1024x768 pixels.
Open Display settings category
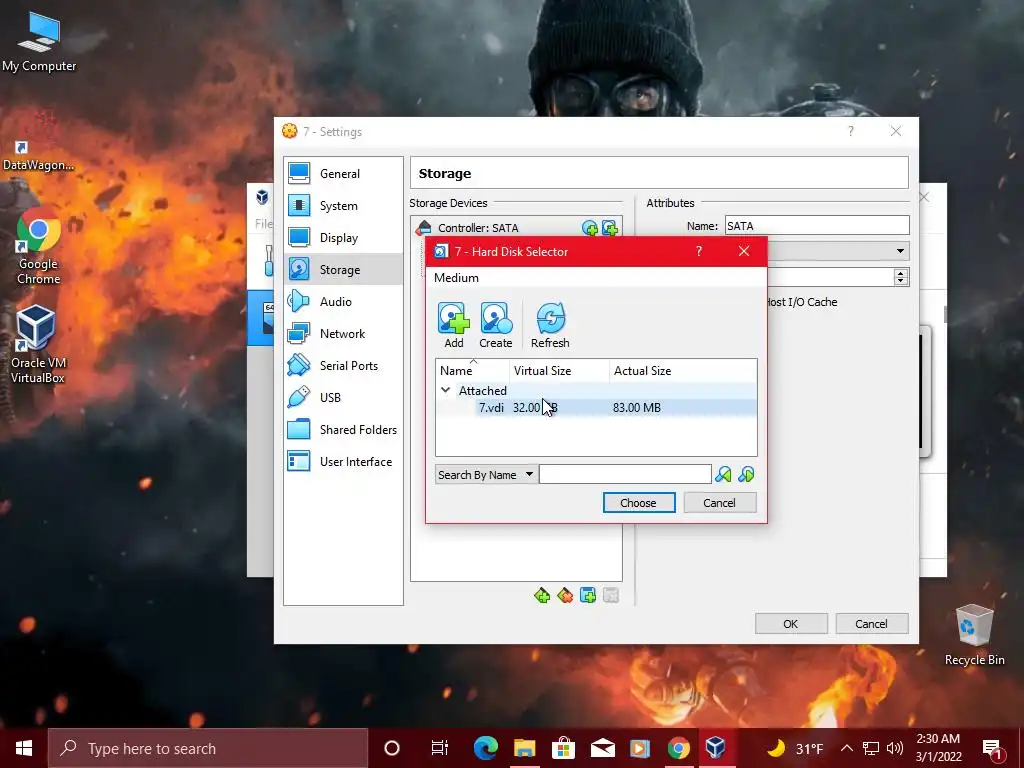(x=344, y=238)
